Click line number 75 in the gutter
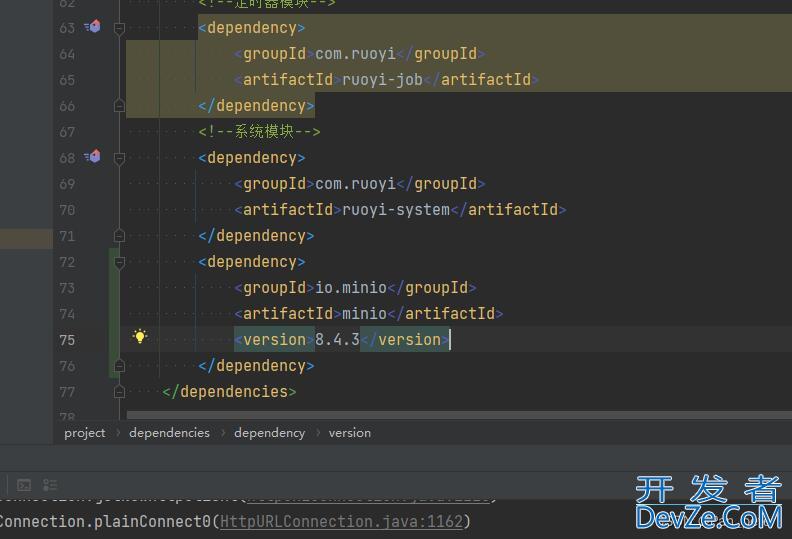 [x=67, y=340]
